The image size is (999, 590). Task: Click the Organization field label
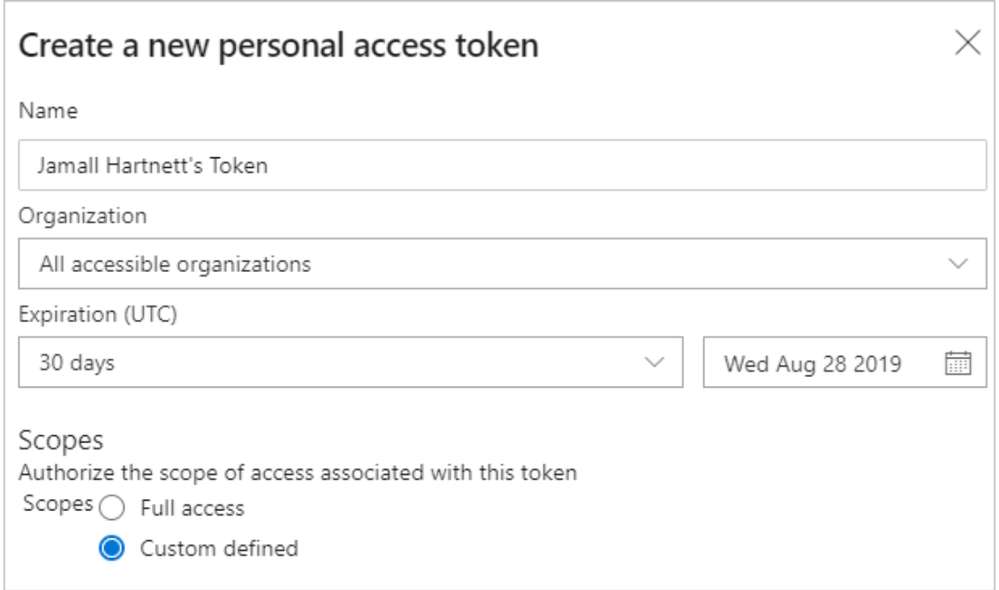(x=82, y=216)
